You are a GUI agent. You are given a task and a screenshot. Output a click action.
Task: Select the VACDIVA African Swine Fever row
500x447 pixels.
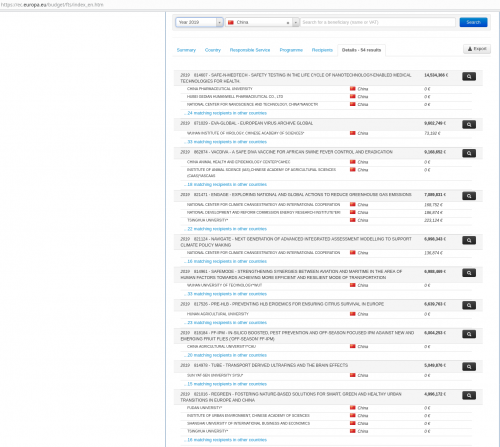tap(328, 152)
